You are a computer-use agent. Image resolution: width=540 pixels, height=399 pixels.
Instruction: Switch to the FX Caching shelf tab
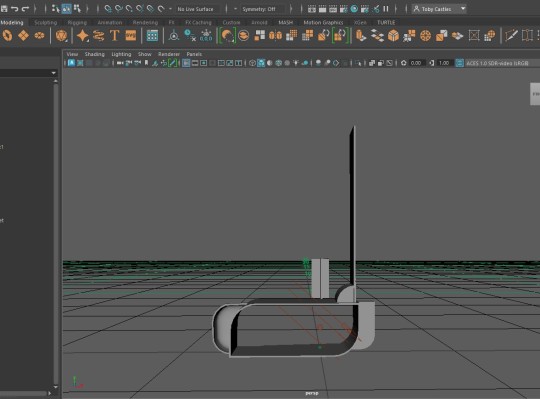(198, 22)
